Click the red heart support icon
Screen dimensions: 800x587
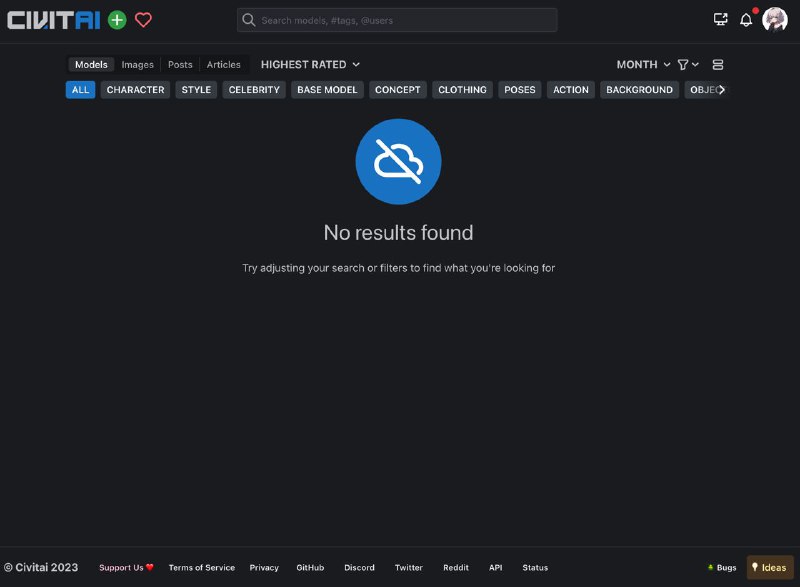(x=143, y=20)
